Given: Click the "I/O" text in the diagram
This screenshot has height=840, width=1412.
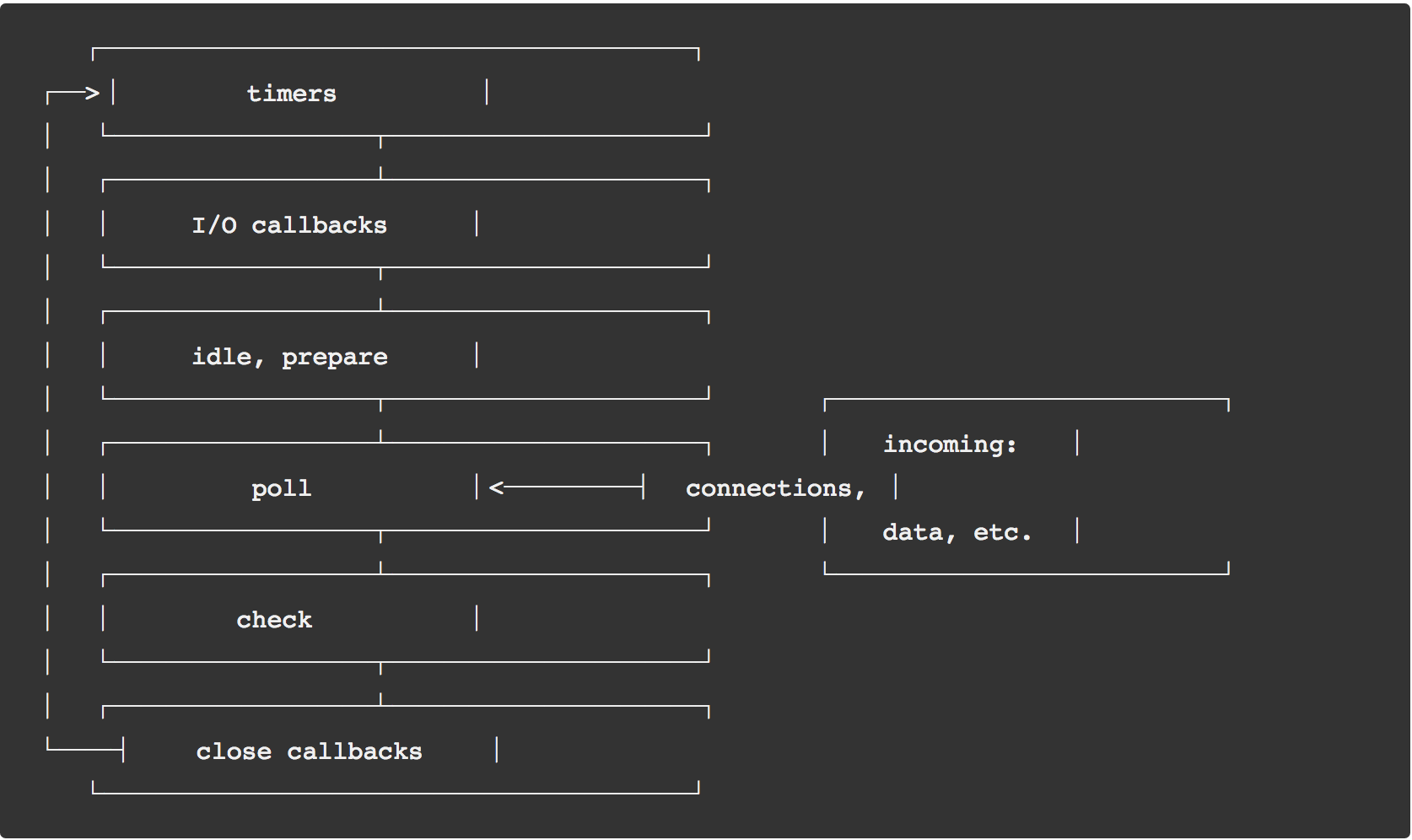Looking at the screenshot, I should pyautogui.click(x=214, y=225).
